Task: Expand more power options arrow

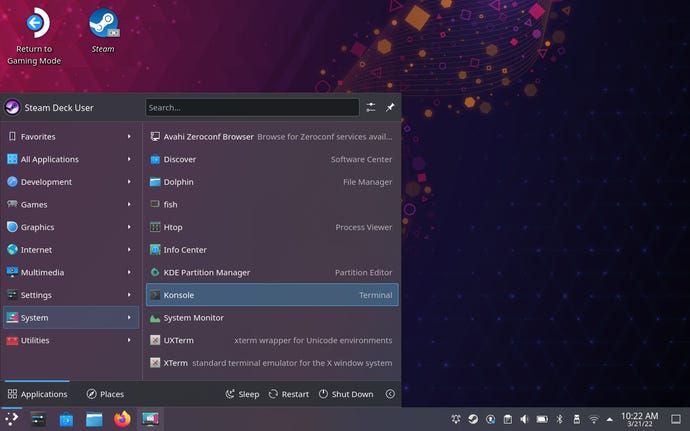Action: point(390,394)
